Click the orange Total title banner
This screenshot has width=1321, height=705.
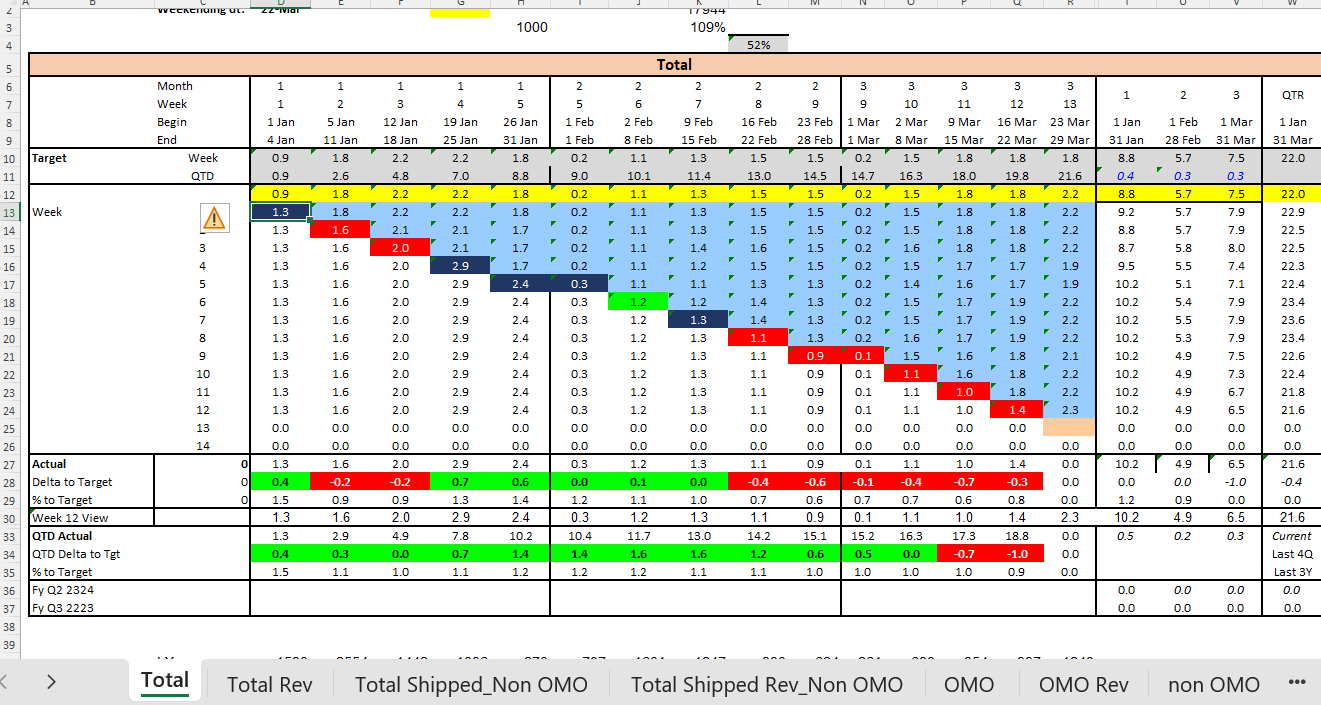tap(673, 65)
